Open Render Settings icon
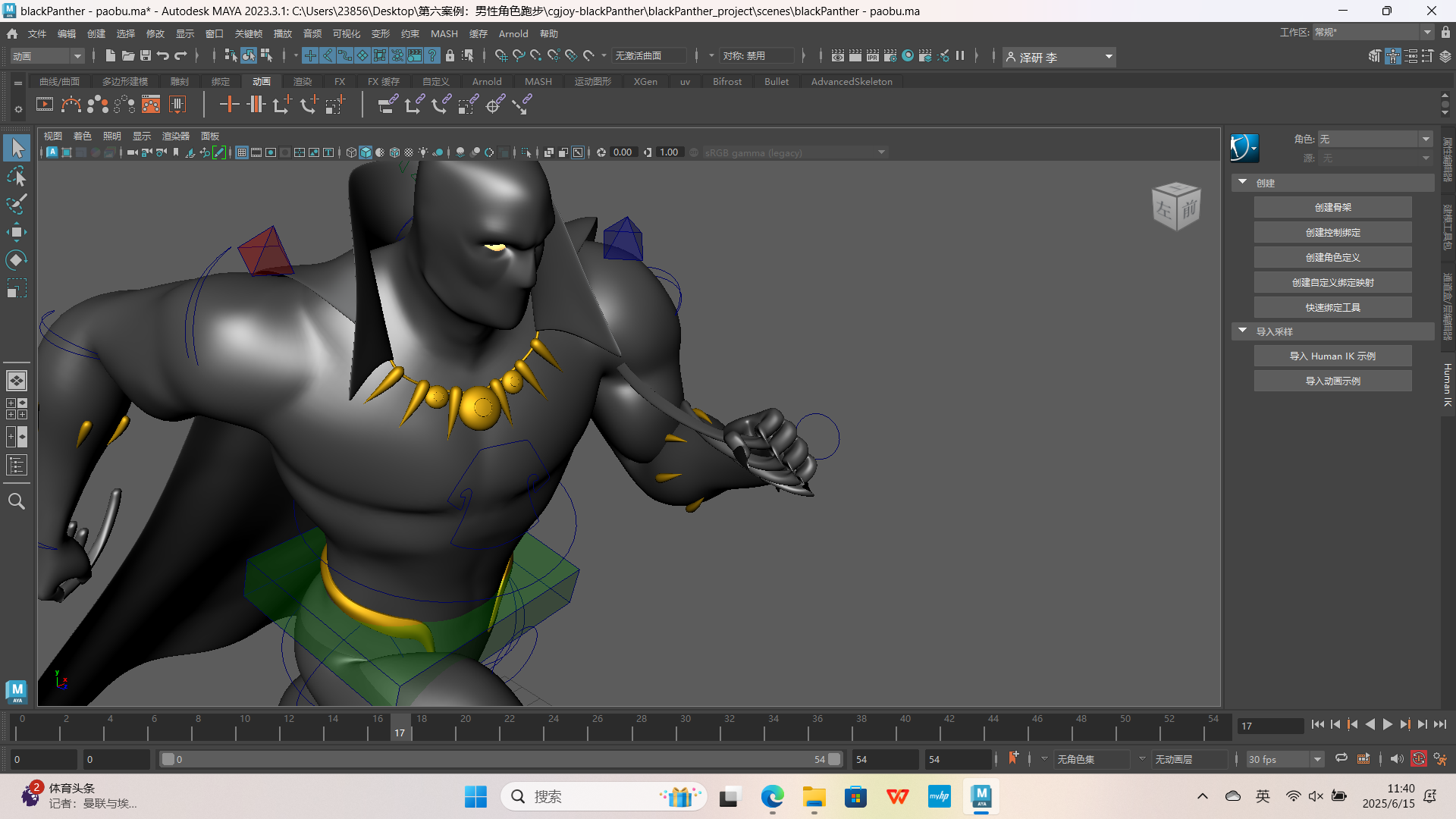 [890, 55]
